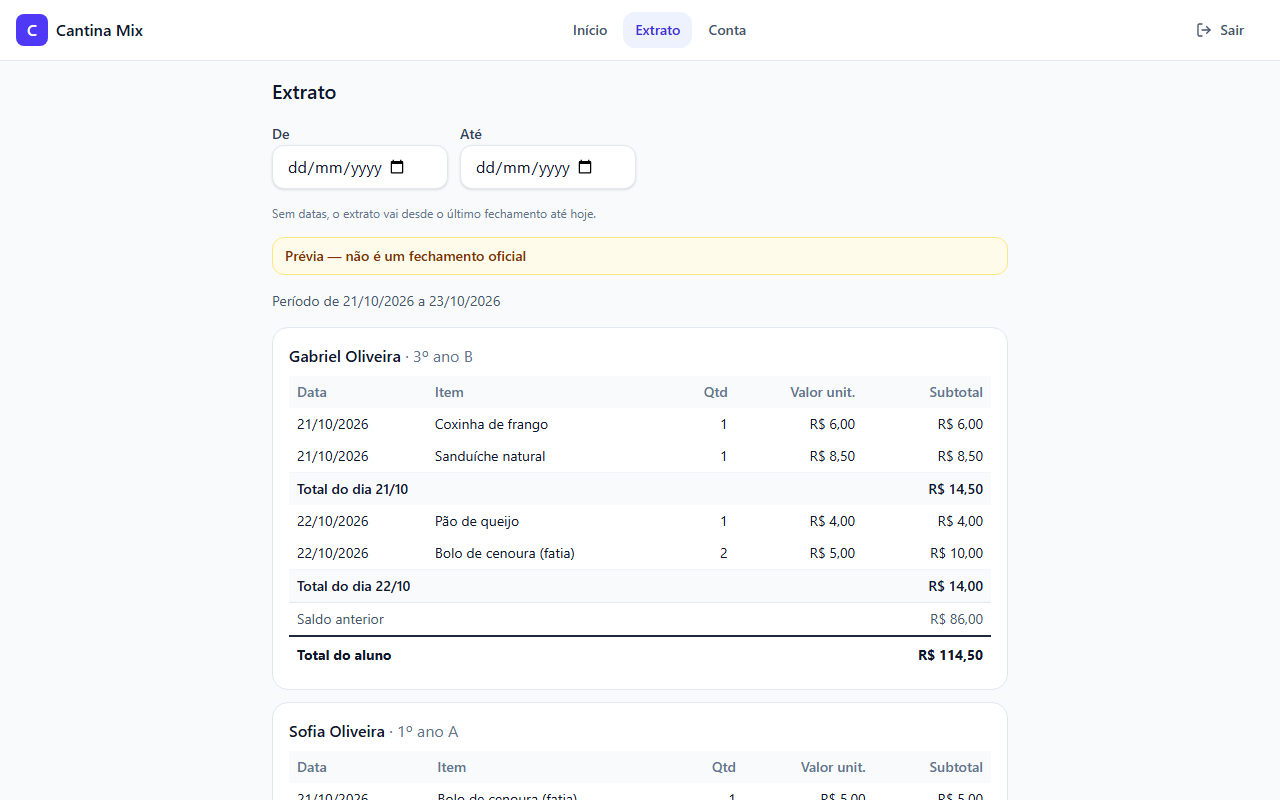The image size is (1280, 800).
Task: Click the student name Gabriel Oliveira
Action: (345, 356)
